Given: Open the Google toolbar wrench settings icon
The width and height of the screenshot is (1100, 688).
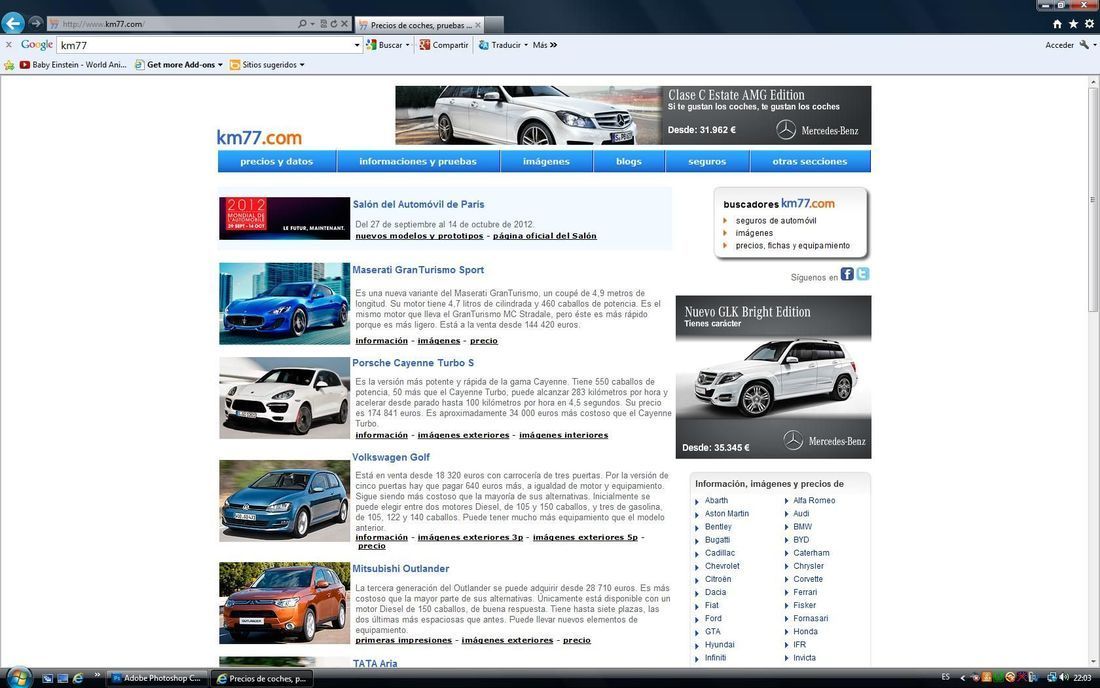Looking at the screenshot, I should [1085, 45].
